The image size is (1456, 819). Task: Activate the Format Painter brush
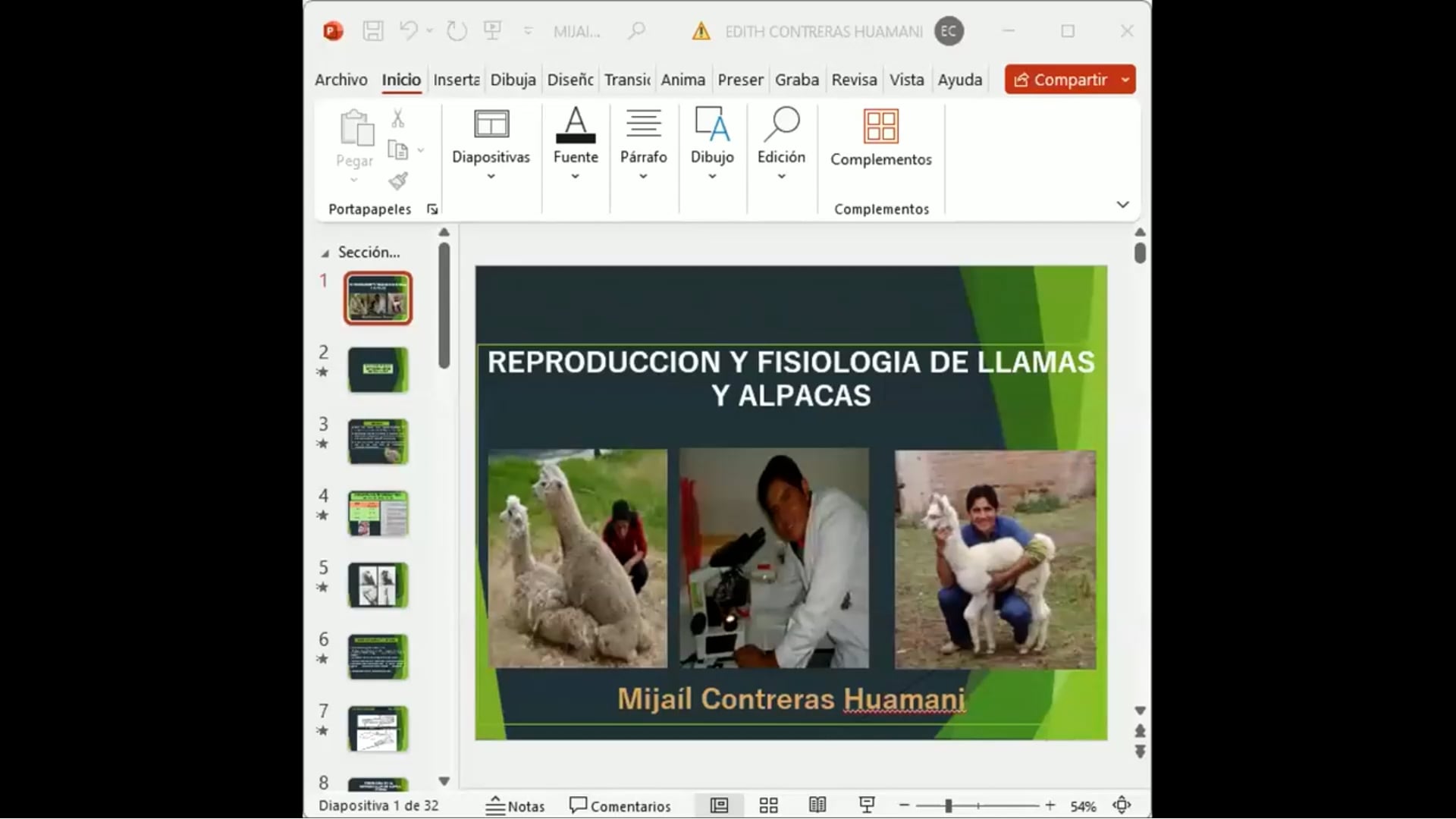click(398, 180)
